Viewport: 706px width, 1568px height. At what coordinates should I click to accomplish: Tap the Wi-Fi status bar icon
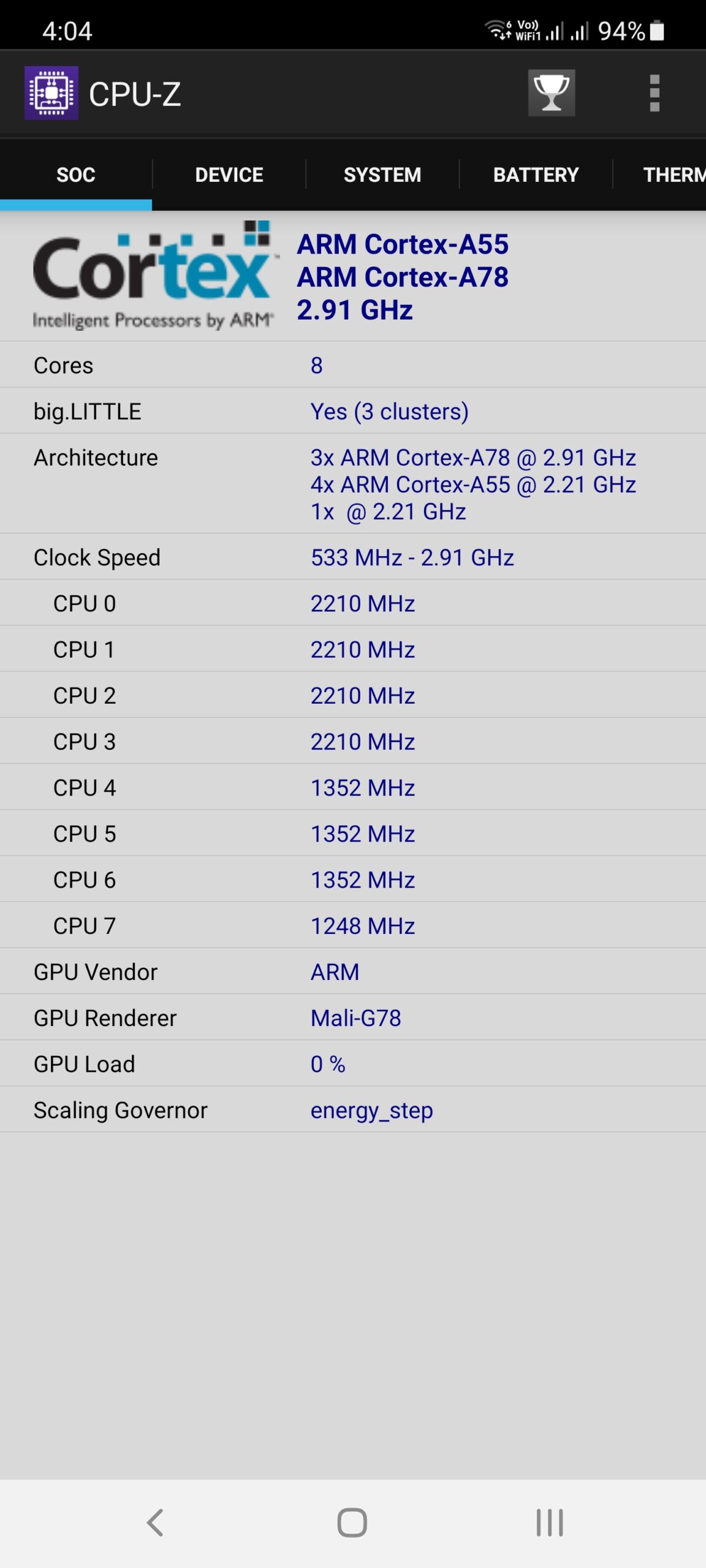[498, 29]
